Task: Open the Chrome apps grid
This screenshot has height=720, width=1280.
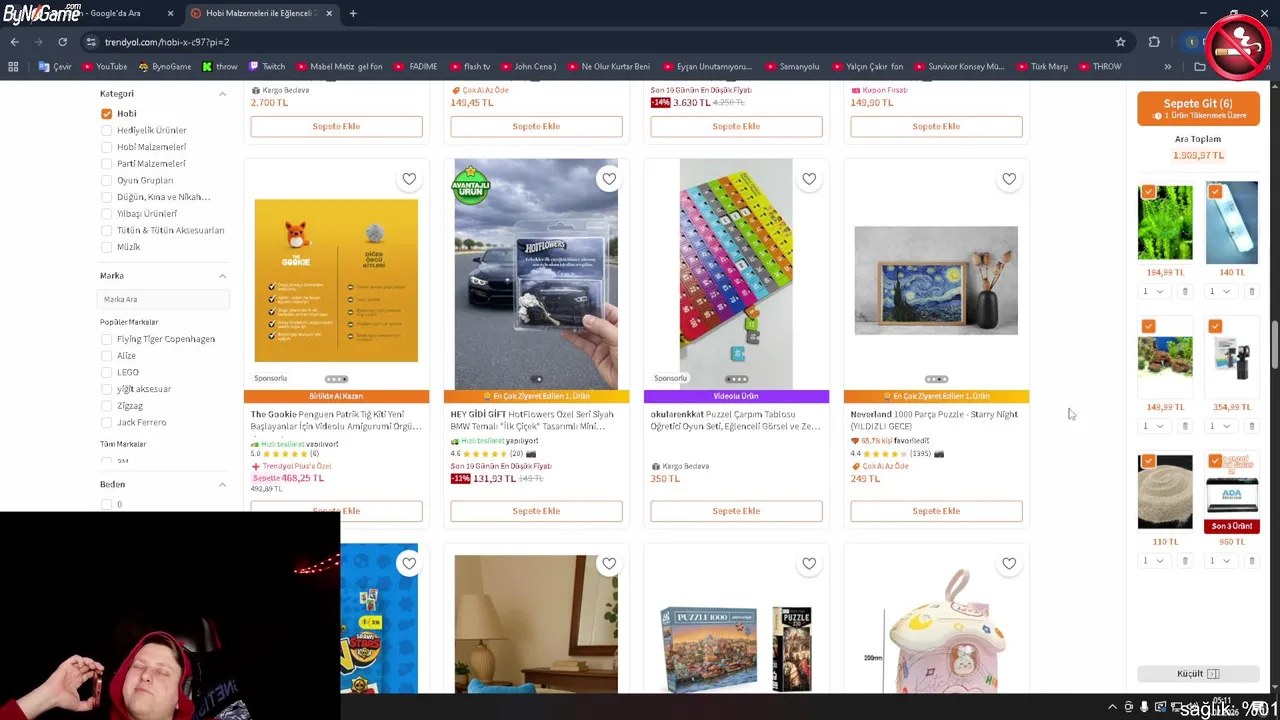Action: click(13, 67)
